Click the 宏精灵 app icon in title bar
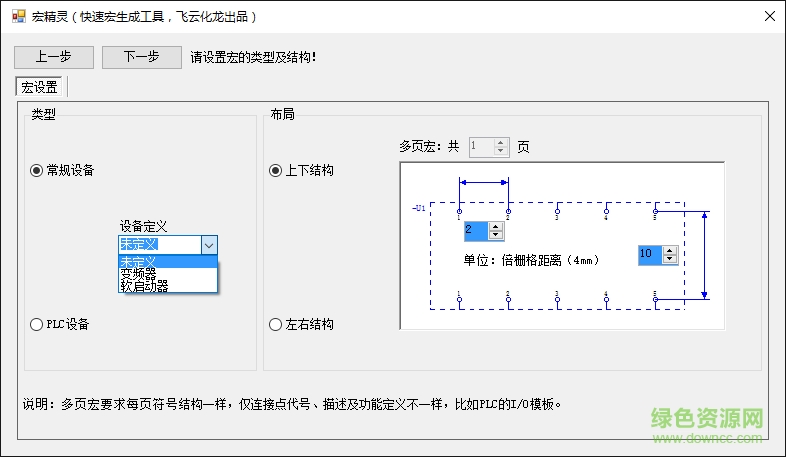The height and width of the screenshot is (457, 786). click(x=18, y=17)
